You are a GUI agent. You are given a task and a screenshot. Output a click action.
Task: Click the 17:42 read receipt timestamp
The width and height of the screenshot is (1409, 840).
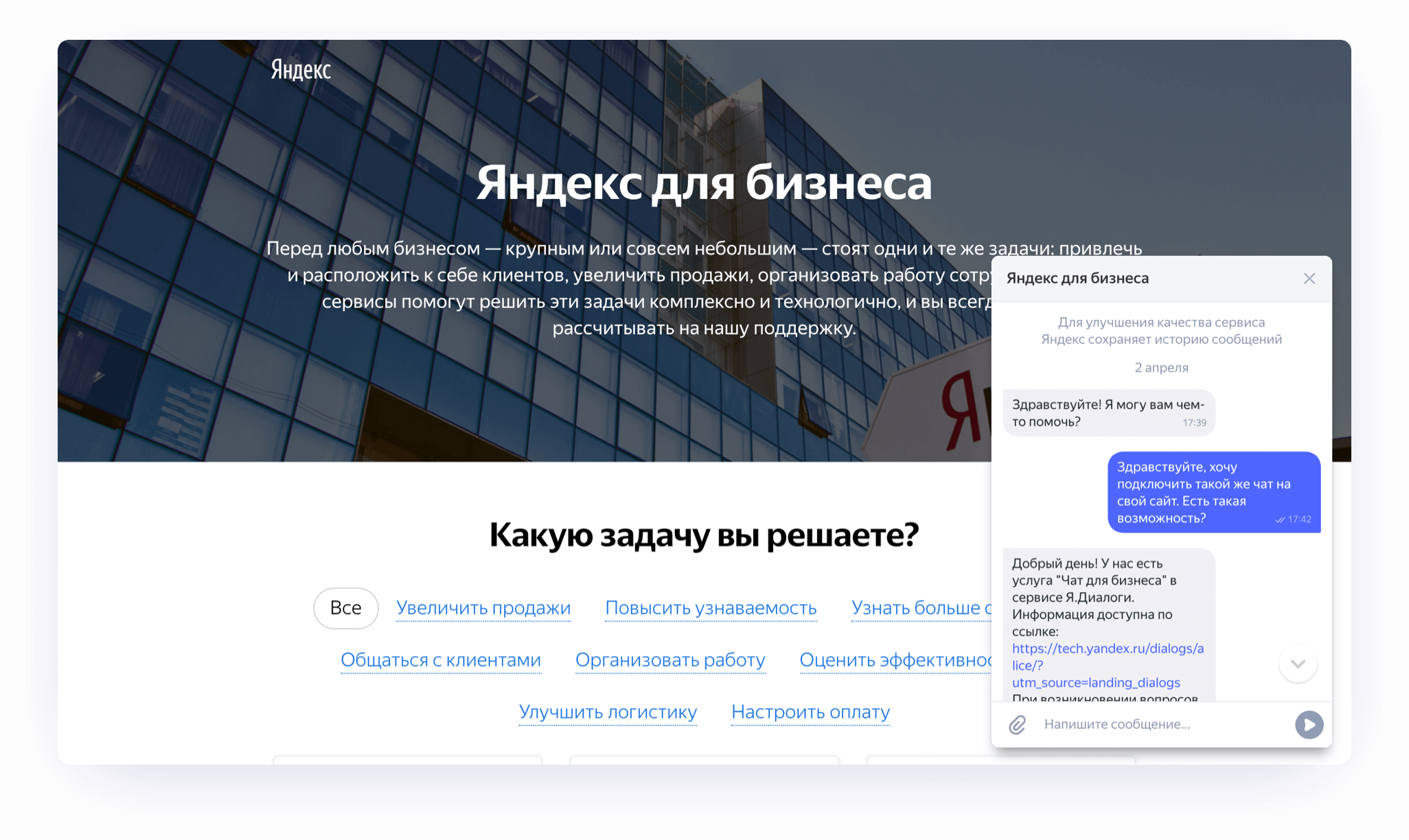point(1294,520)
